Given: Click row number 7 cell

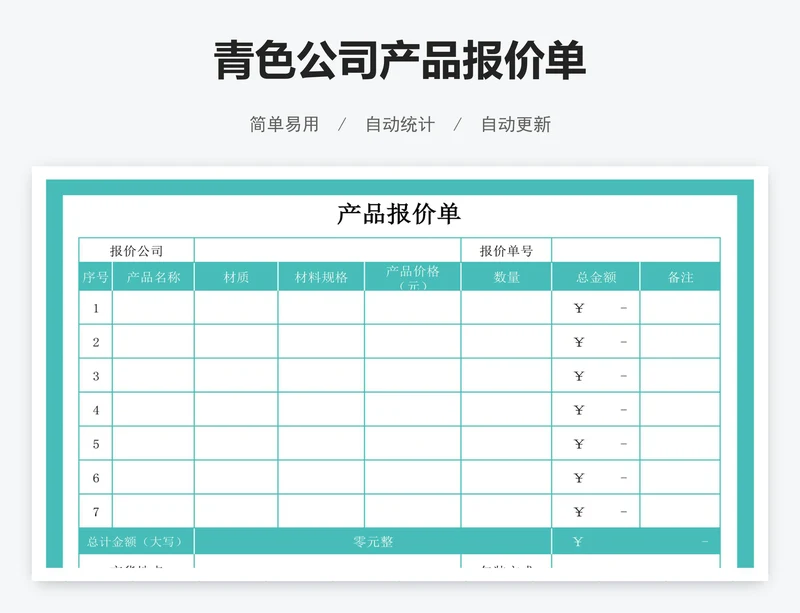Looking at the screenshot, I should click(x=95, y=511).
